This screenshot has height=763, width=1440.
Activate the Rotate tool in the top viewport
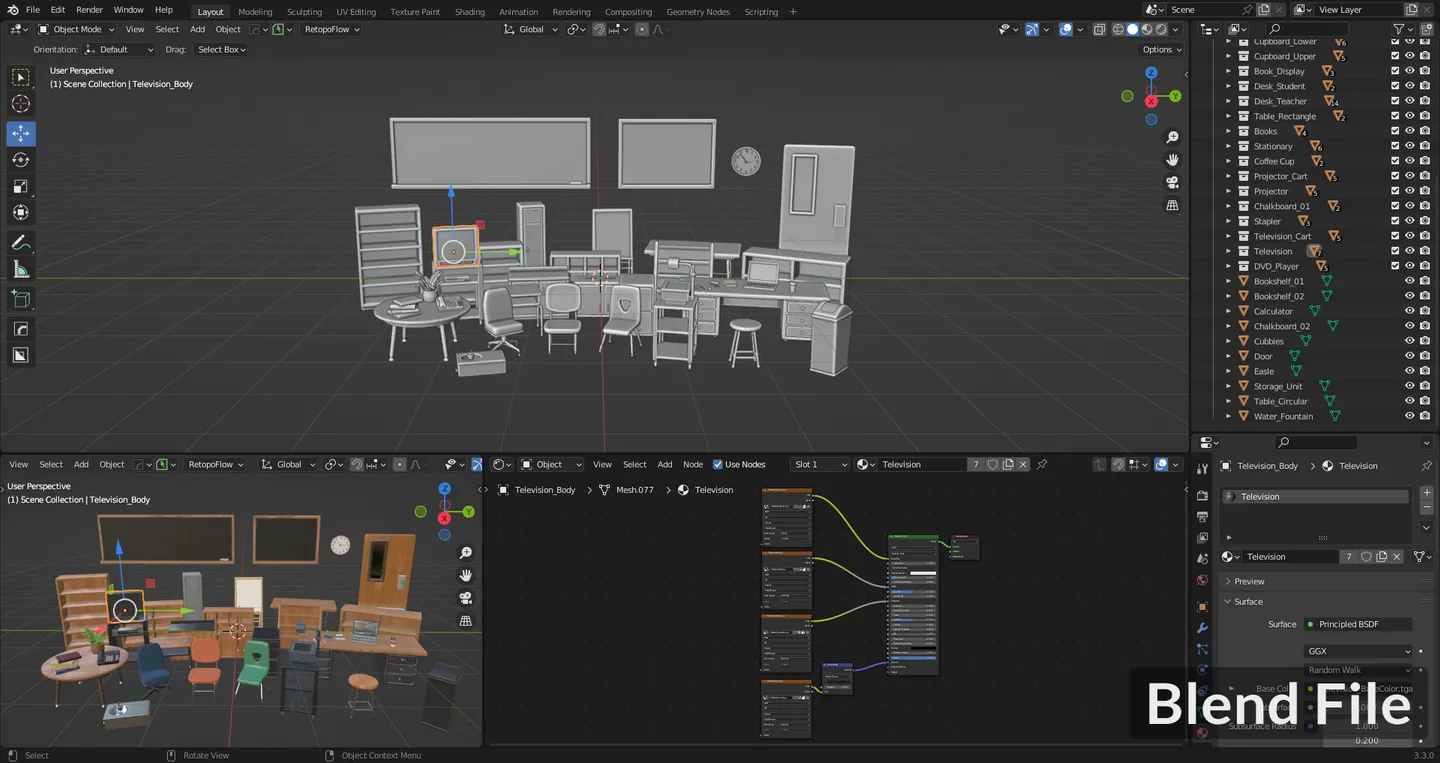click(20, 160)
